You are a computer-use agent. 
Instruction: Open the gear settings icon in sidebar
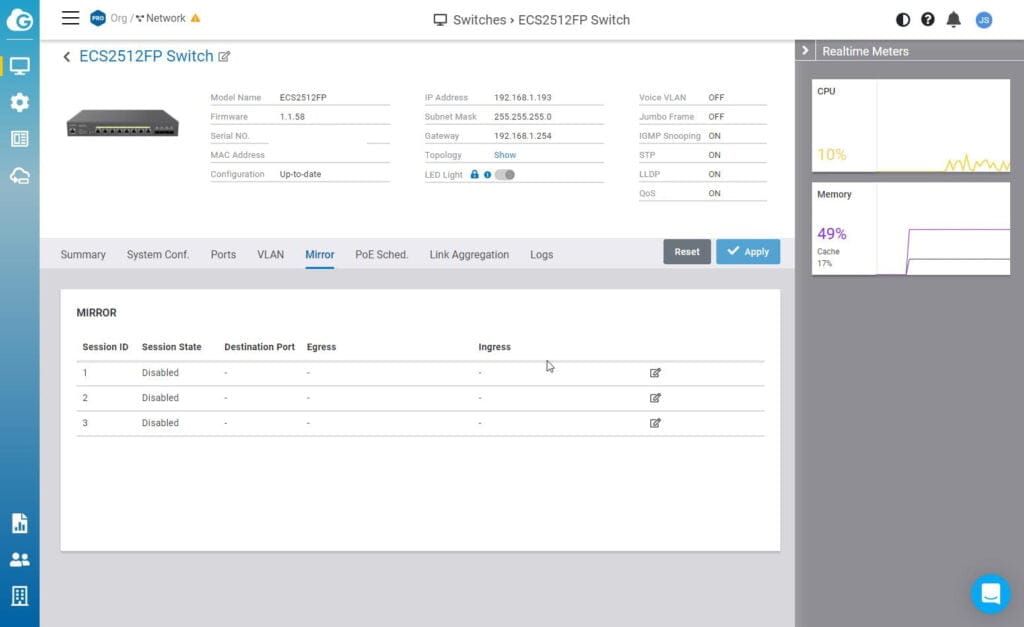coord(19,102)
